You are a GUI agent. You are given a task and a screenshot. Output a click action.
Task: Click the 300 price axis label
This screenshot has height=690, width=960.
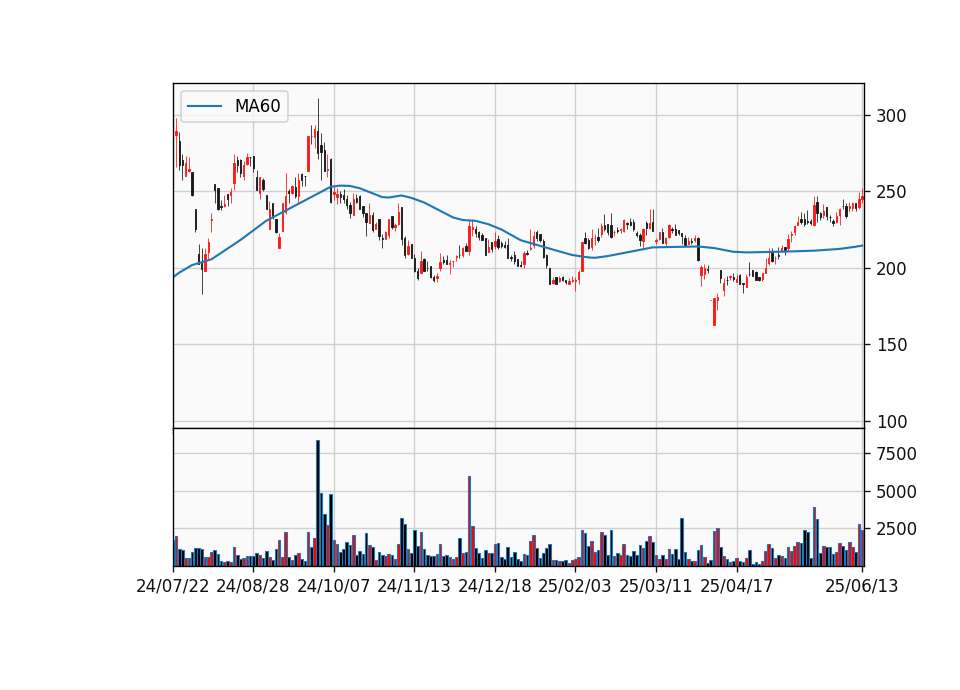891,116
